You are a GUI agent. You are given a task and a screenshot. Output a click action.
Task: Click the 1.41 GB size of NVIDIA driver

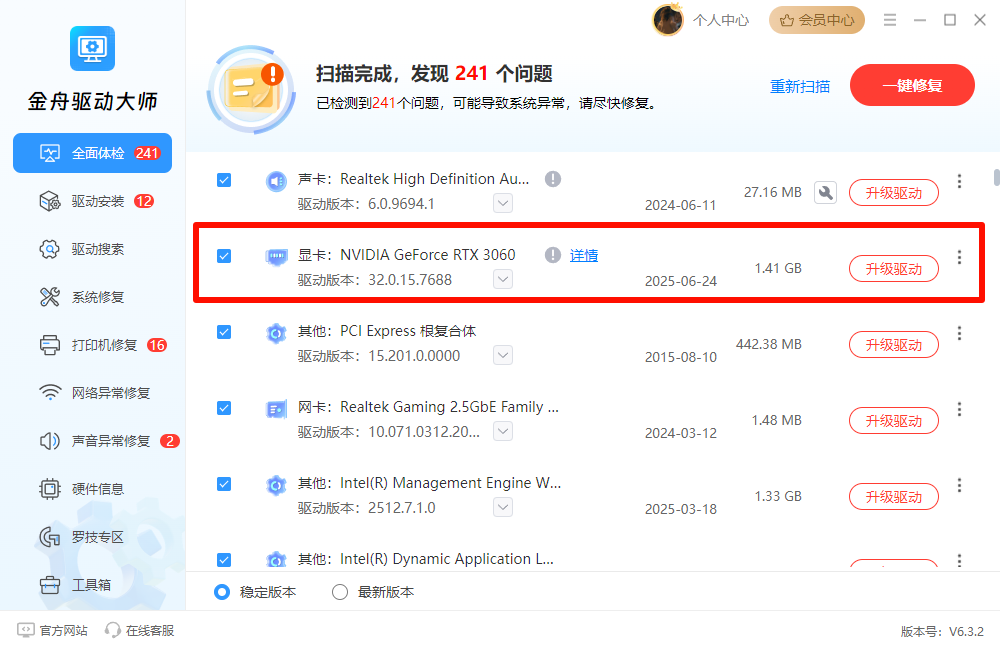(778, 269)
